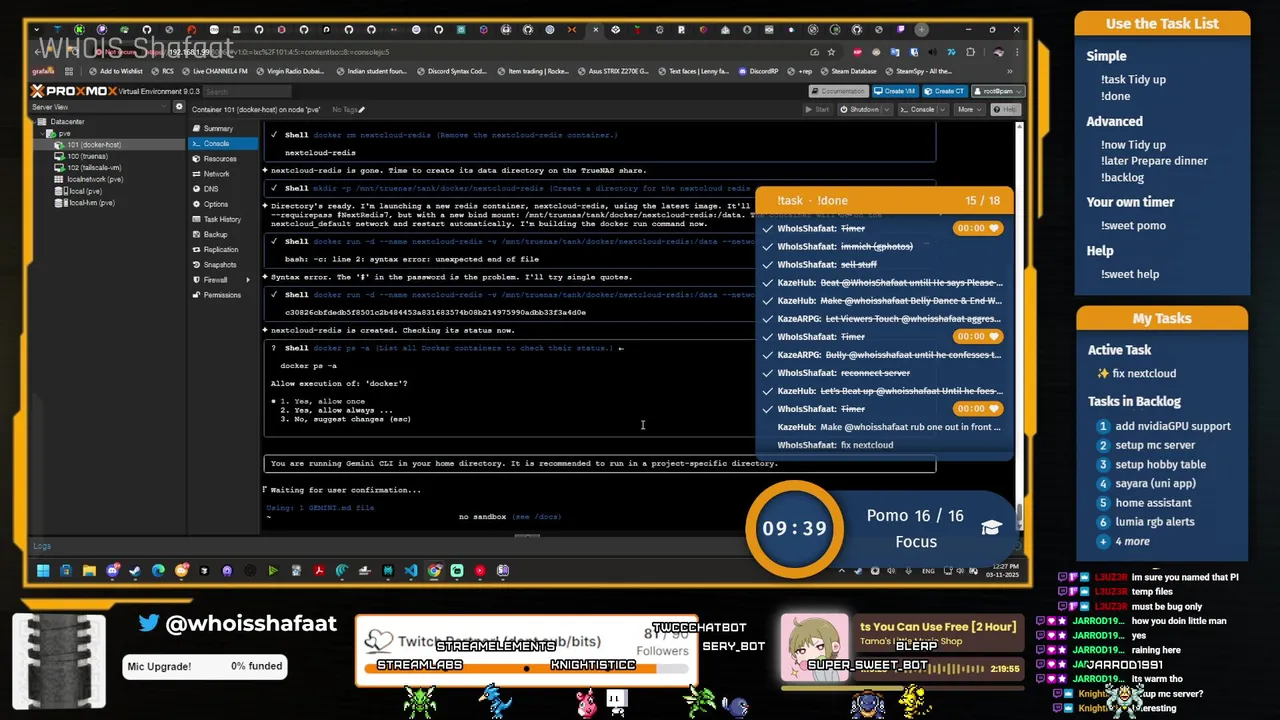Click the Console toolbar button
The image size is (1280, 720).
click(917, 109)
